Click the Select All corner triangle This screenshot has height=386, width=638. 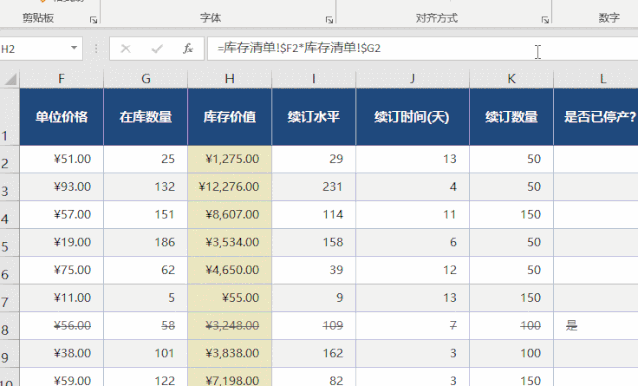click(x=10, y=79)
